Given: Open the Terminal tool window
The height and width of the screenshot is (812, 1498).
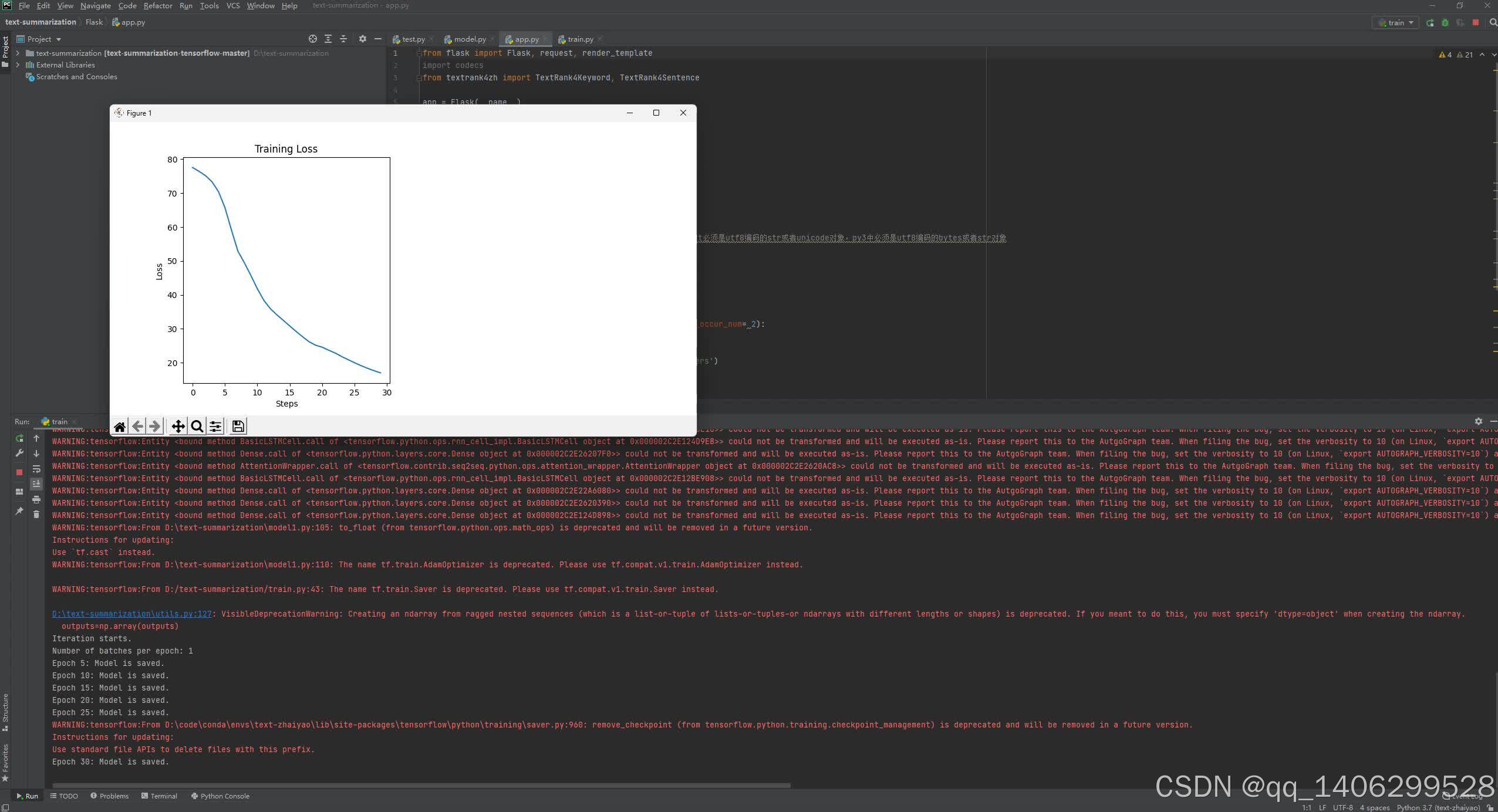Looking at the screenshot, I should point(159,796).
